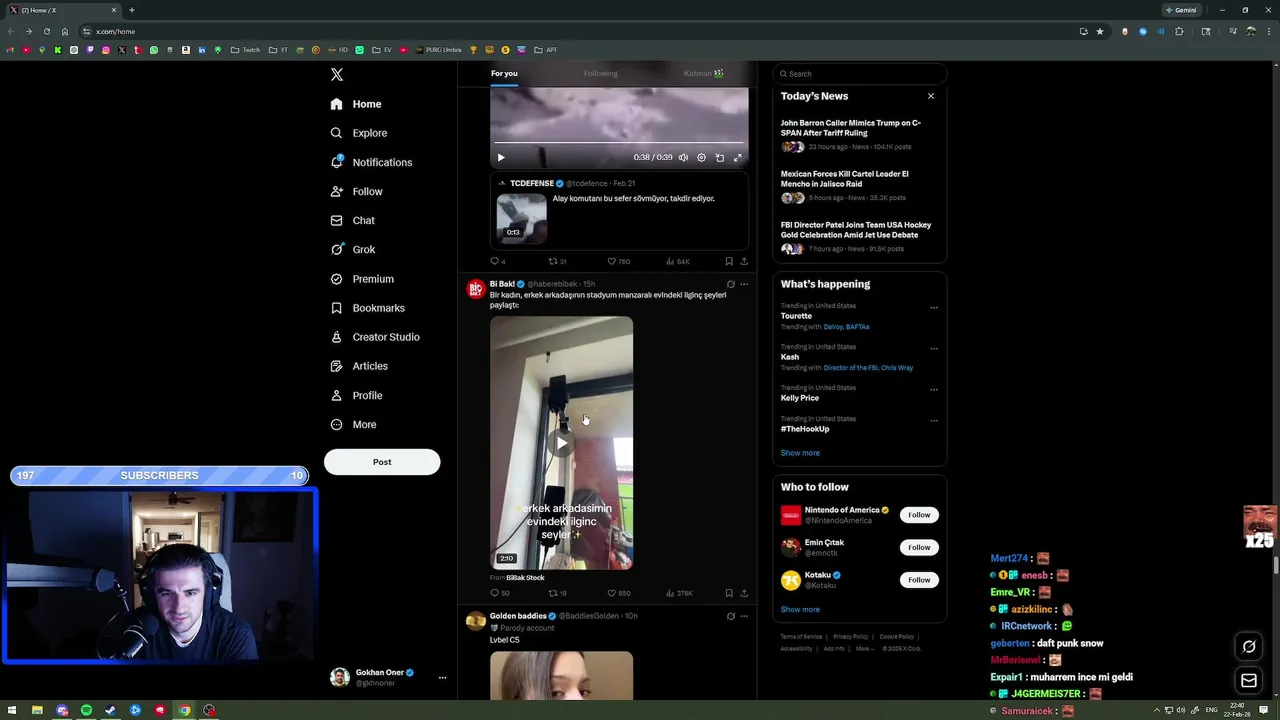Open the Mexican Forces Kill Cartel Leader story
This screenshot has height=720, width=1280.
(845, 179)
